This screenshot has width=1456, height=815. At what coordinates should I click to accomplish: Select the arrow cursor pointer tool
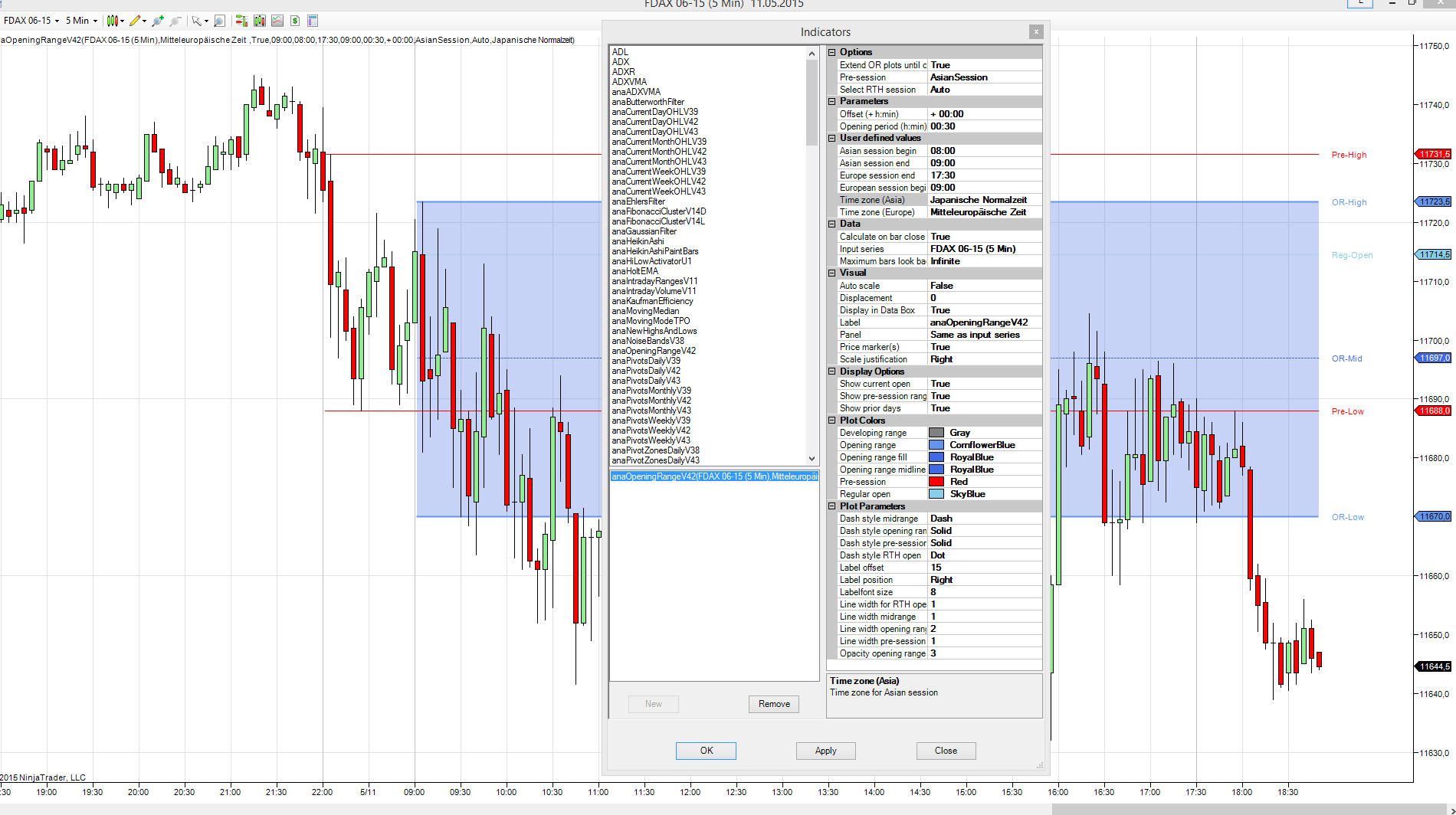point(197,21)
